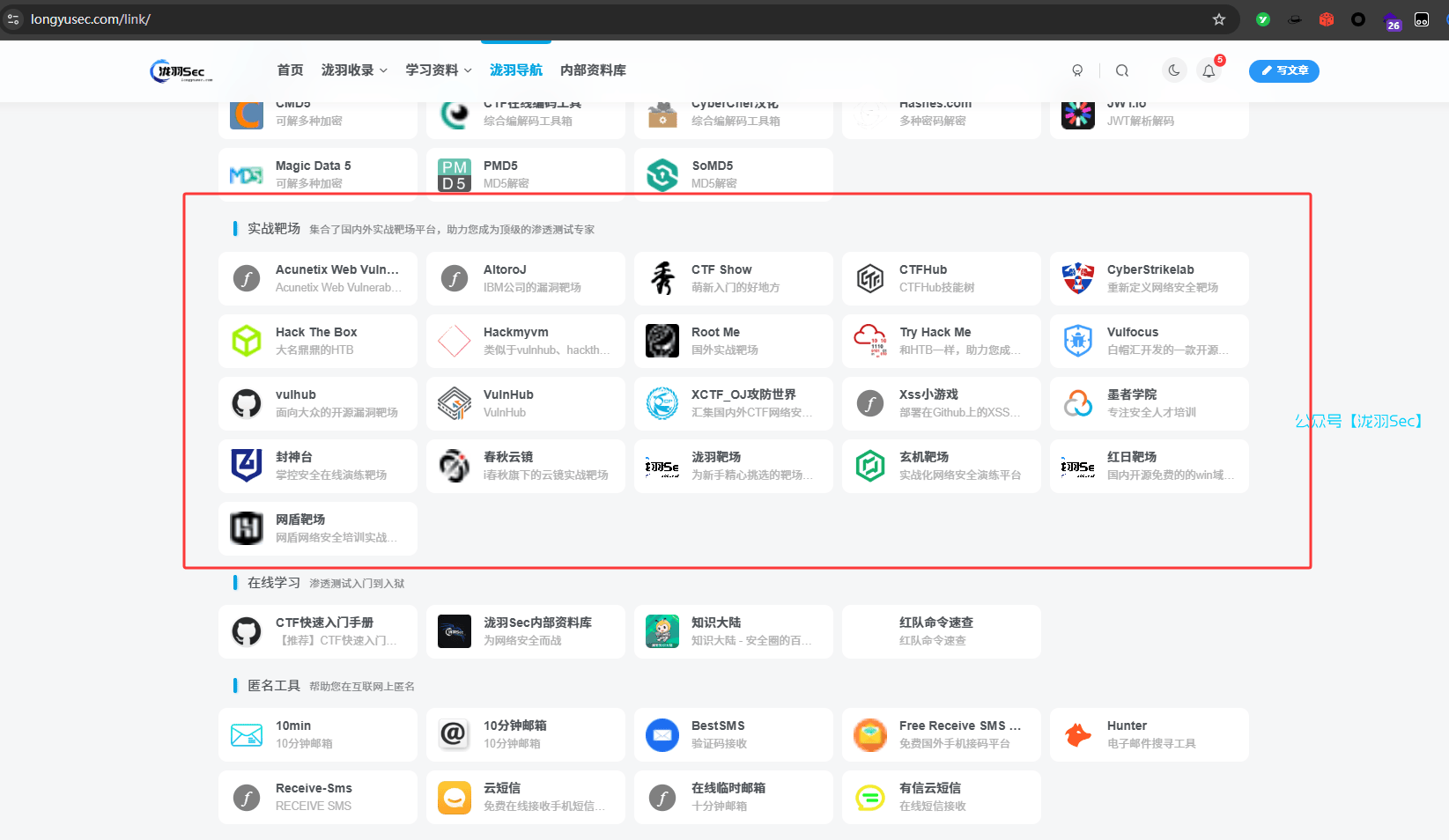Viewport: 1449px width, 840px height.
Task: Open the CTFHub icon
Action: pyautogui.click(x=870, y=279)
